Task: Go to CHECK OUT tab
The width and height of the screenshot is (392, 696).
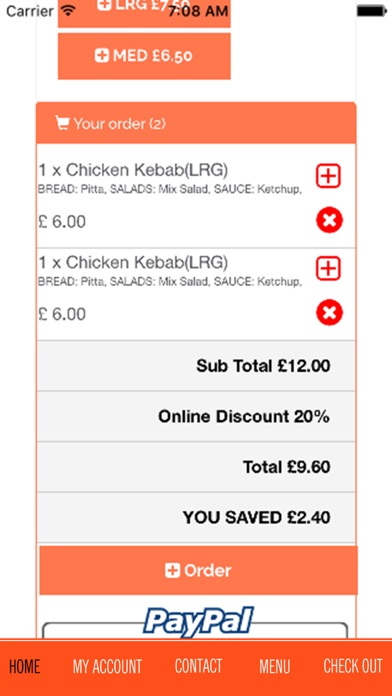Action: point(352,666)
